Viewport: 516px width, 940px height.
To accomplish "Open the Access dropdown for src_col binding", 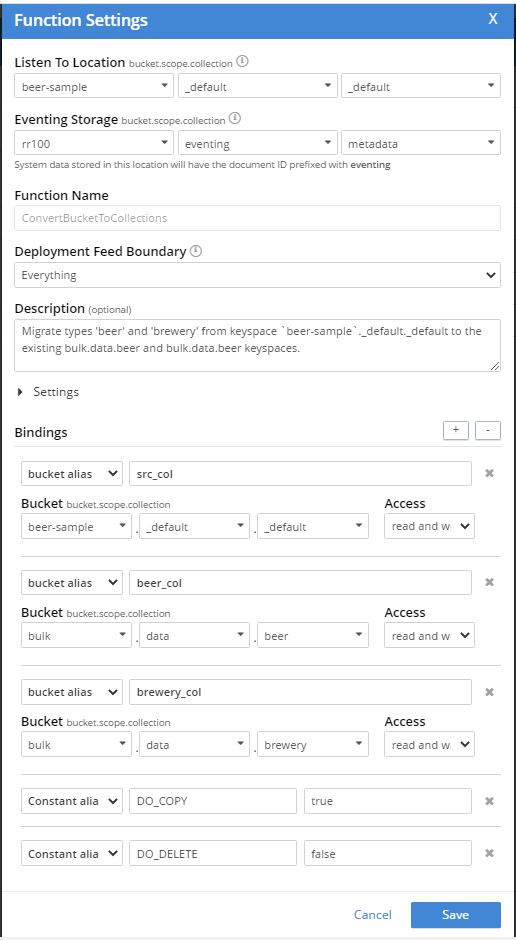I will click(x=429, y=526).
